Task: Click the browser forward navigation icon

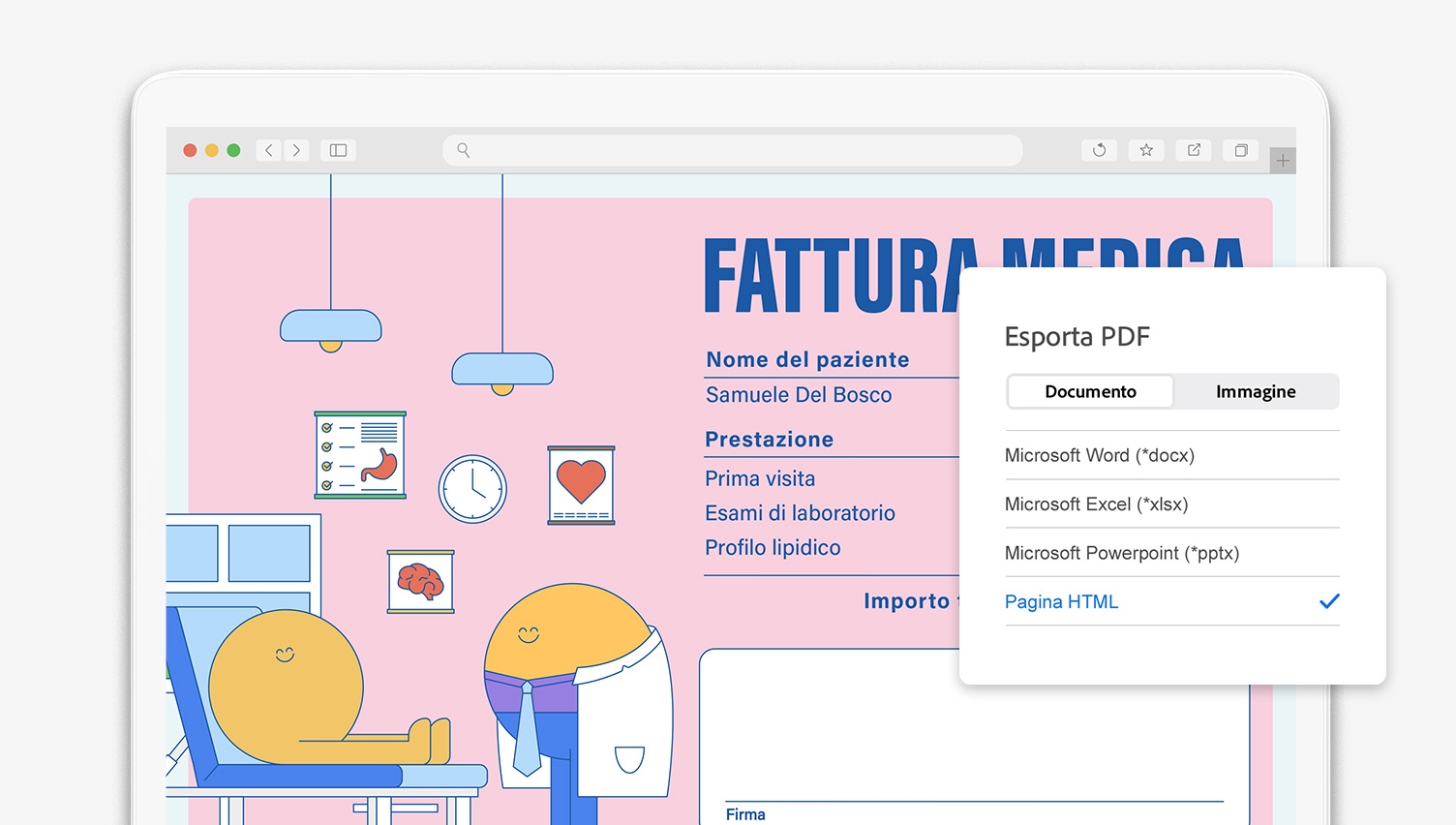Action: pyautogui.click(x=296, y=150)
